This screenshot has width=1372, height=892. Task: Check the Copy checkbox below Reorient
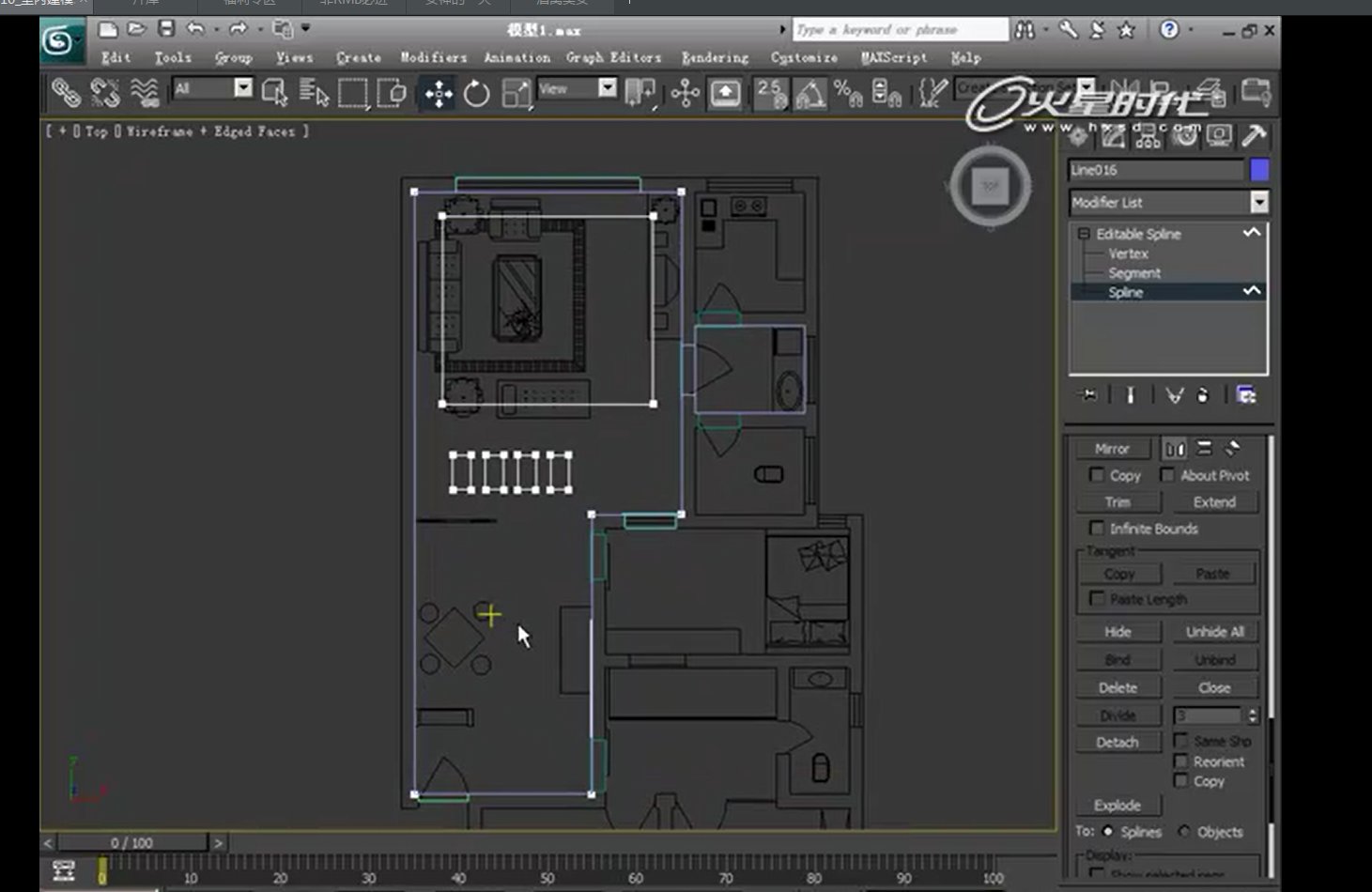pos(1181,780)
